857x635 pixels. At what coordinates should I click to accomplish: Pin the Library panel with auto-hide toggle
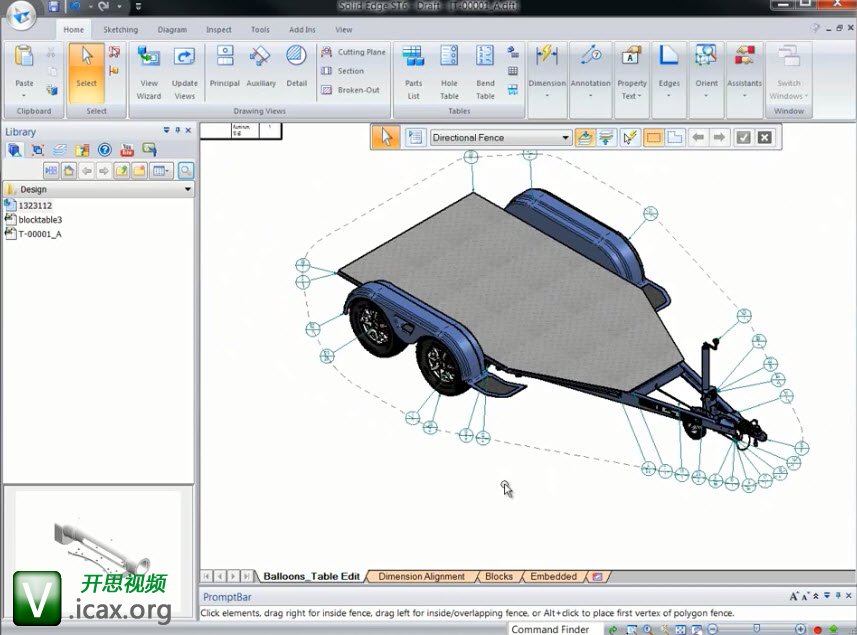[x=178, y=131]
